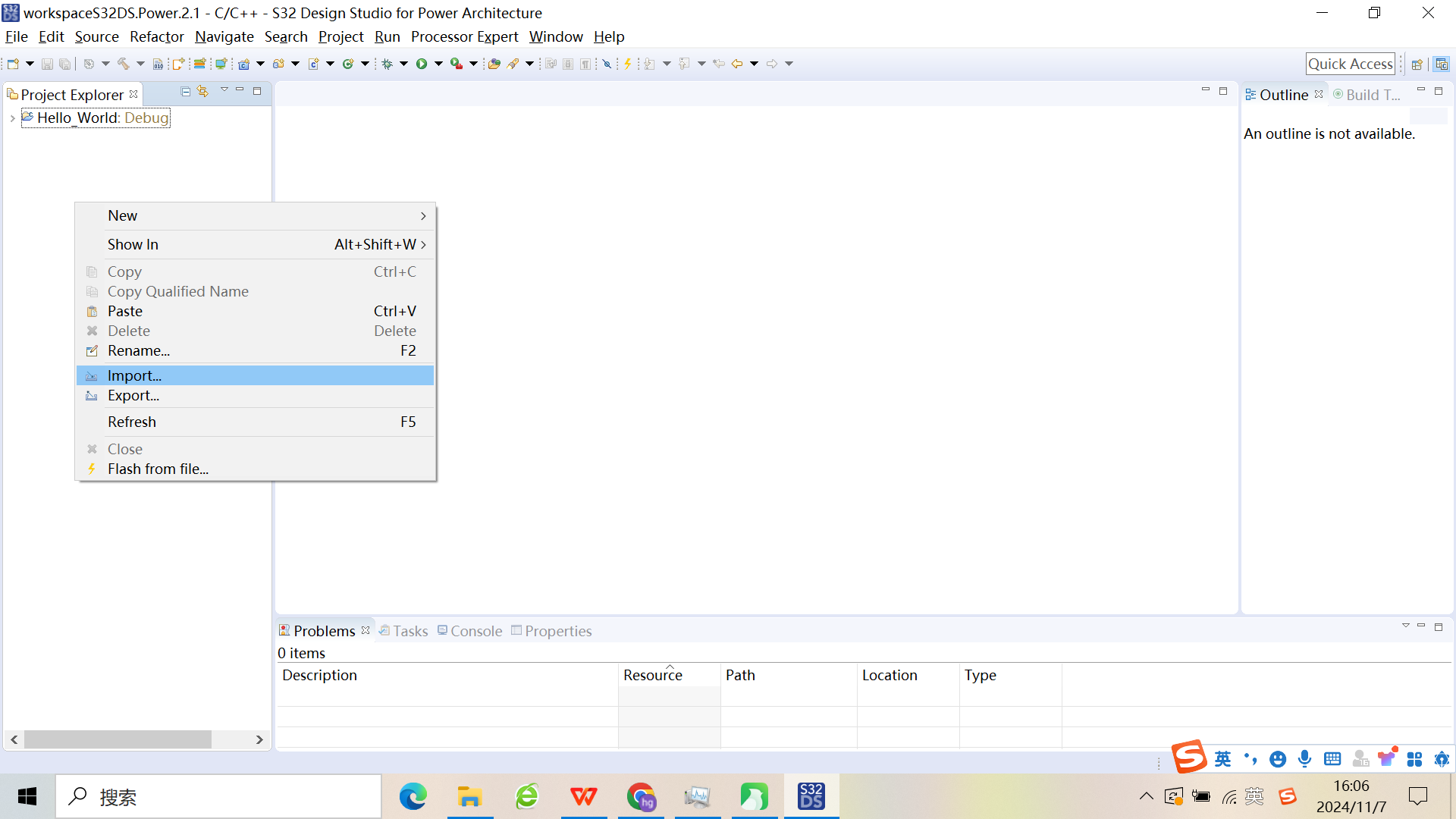Toggle the Show Whitespace Characters pilcrow icon

coord(585,64)
